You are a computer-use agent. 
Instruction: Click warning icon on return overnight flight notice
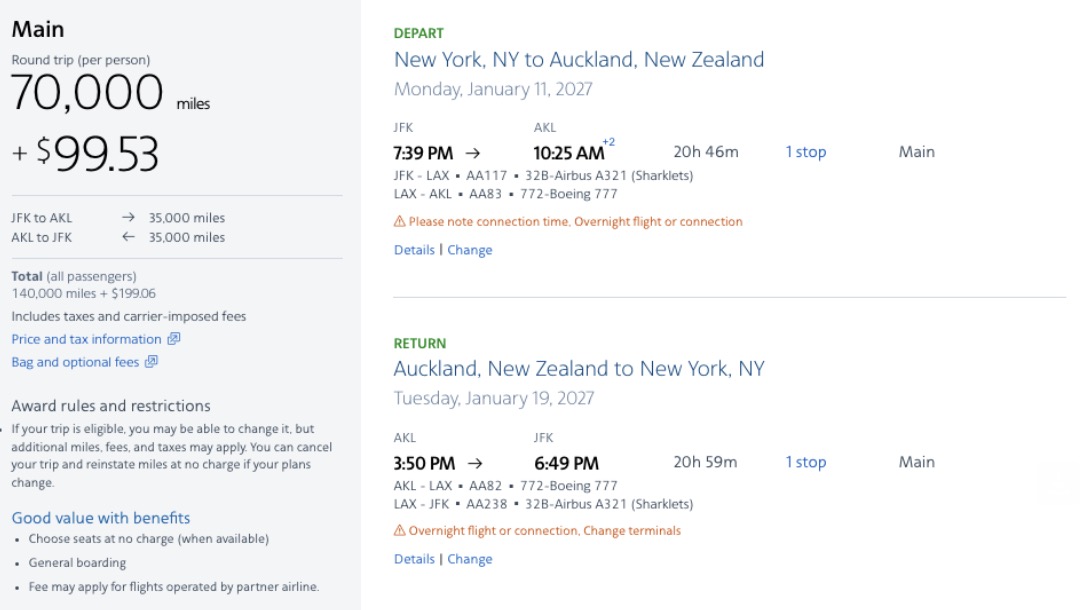tap(399, 531)
